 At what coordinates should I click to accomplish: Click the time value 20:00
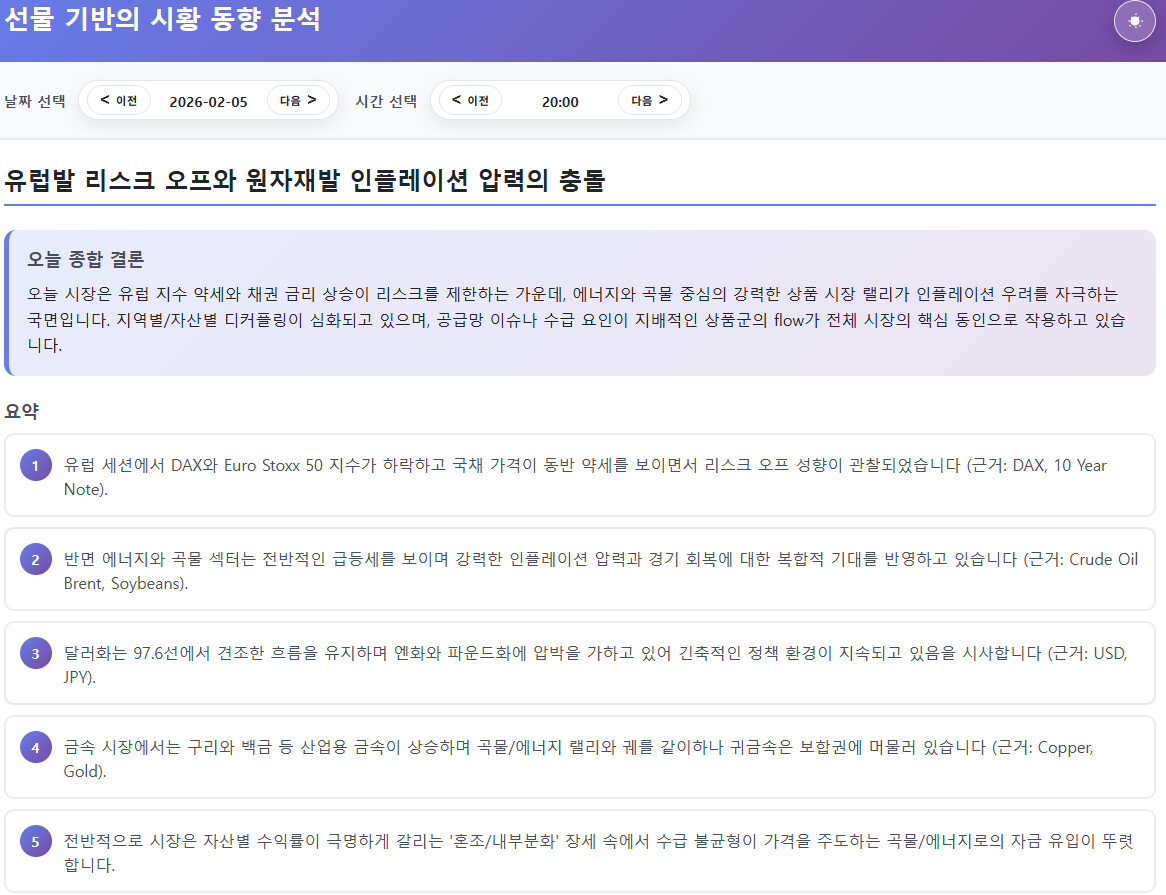point(560,101)
